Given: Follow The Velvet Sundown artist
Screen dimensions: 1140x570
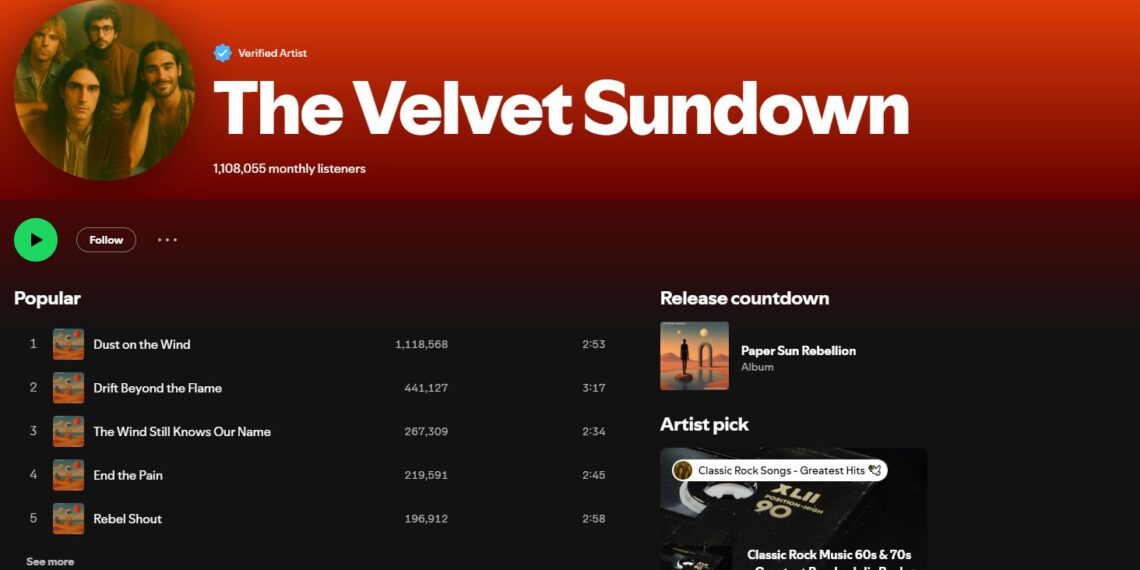Looking at the screenshot, I should click(106, 240).
